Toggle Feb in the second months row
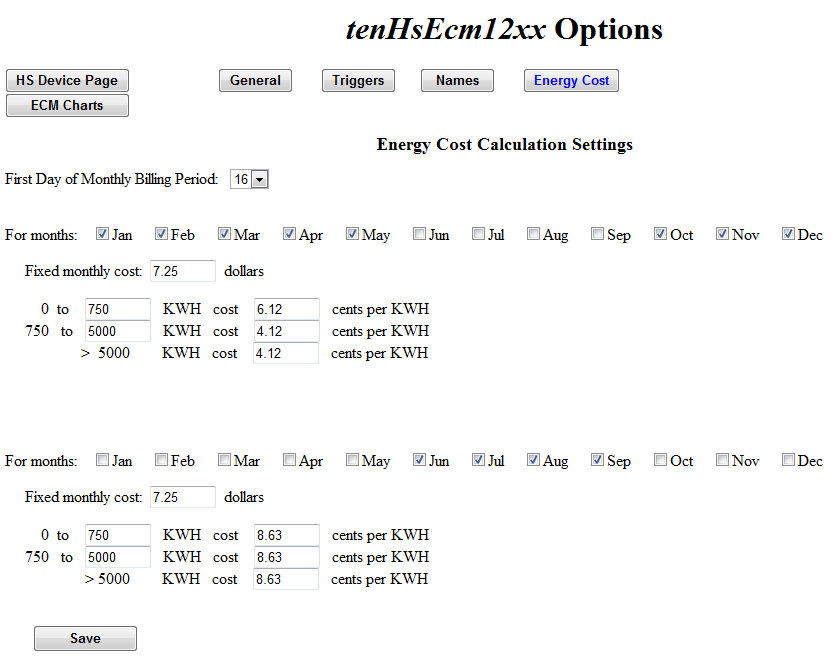The width and height of the screenshot is (839, 666). click(x=161, y=460)
